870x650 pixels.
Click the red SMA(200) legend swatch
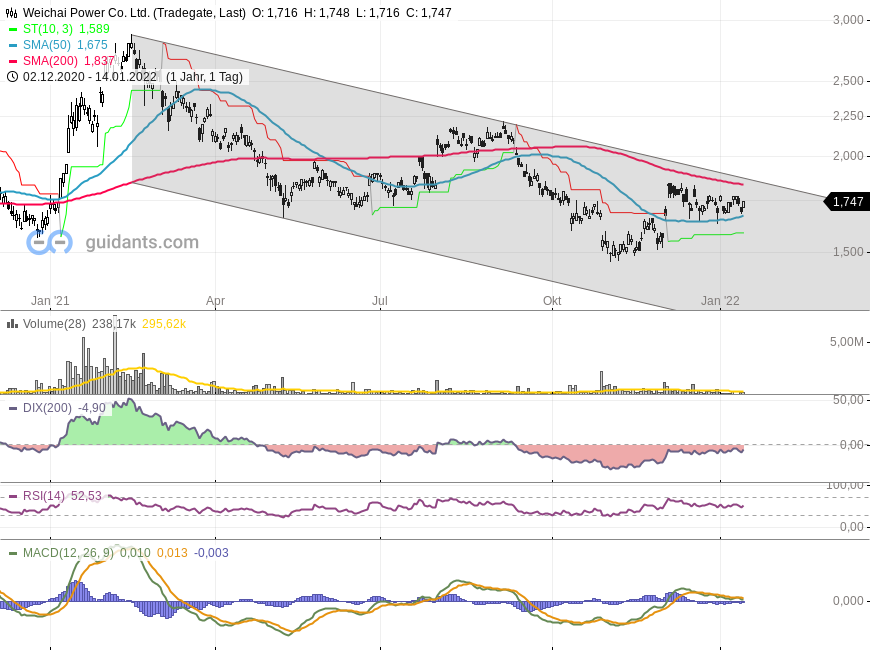coord(13,61)
